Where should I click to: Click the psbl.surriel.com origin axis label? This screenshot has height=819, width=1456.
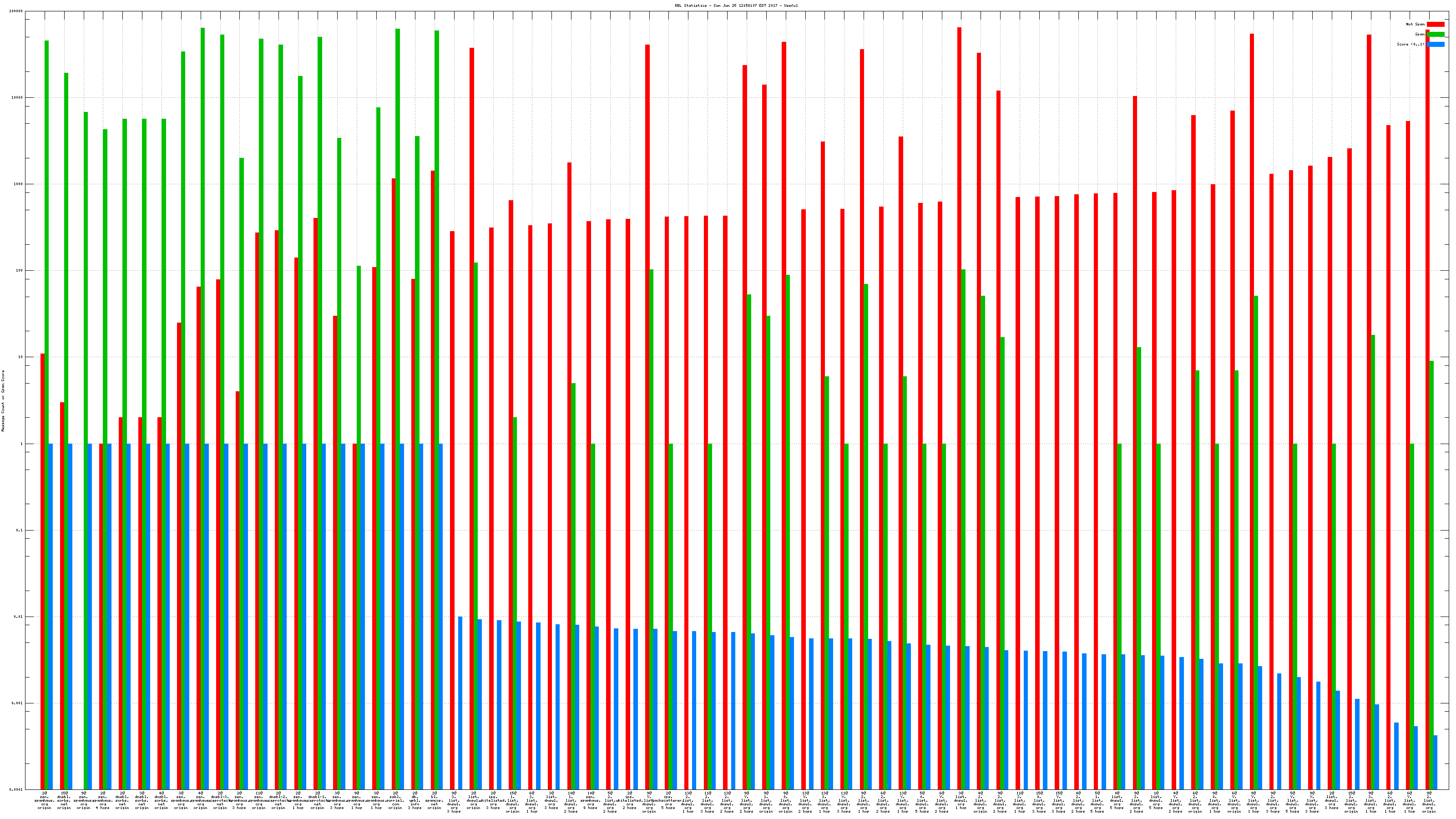395,800
